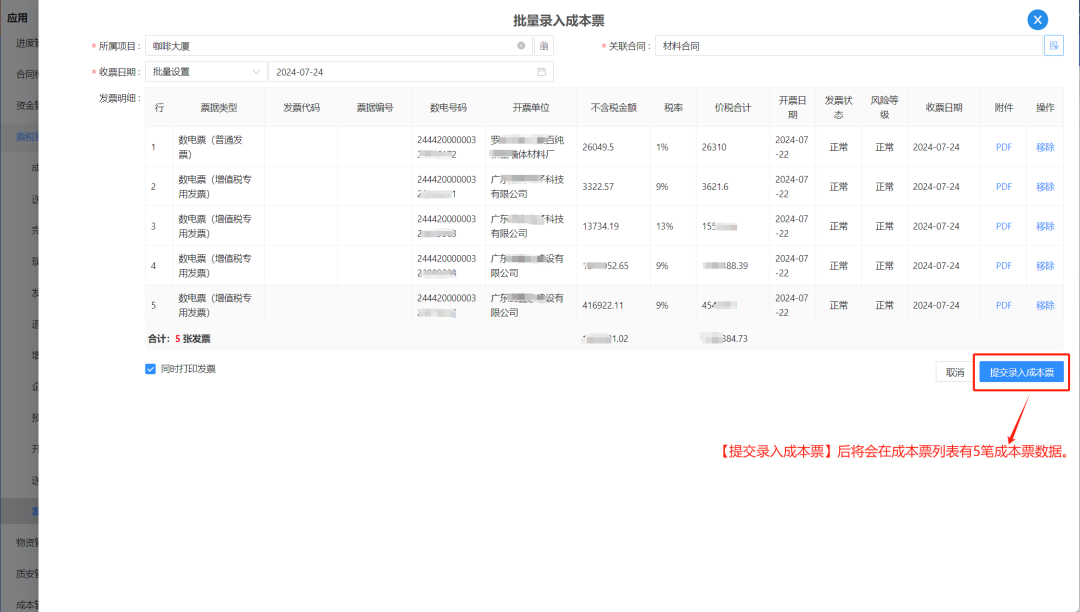Viewport: 1080px width, 612px height.
Task: Open PDF attachment for row 5
Action: coord(1003,305)
